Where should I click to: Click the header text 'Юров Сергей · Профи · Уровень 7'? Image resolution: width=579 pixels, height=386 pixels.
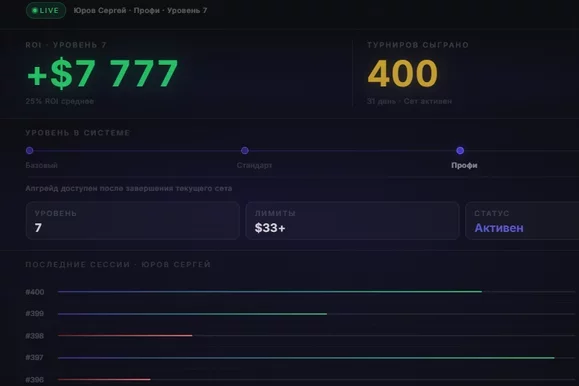pyautogui.click(x=140, y=11)
